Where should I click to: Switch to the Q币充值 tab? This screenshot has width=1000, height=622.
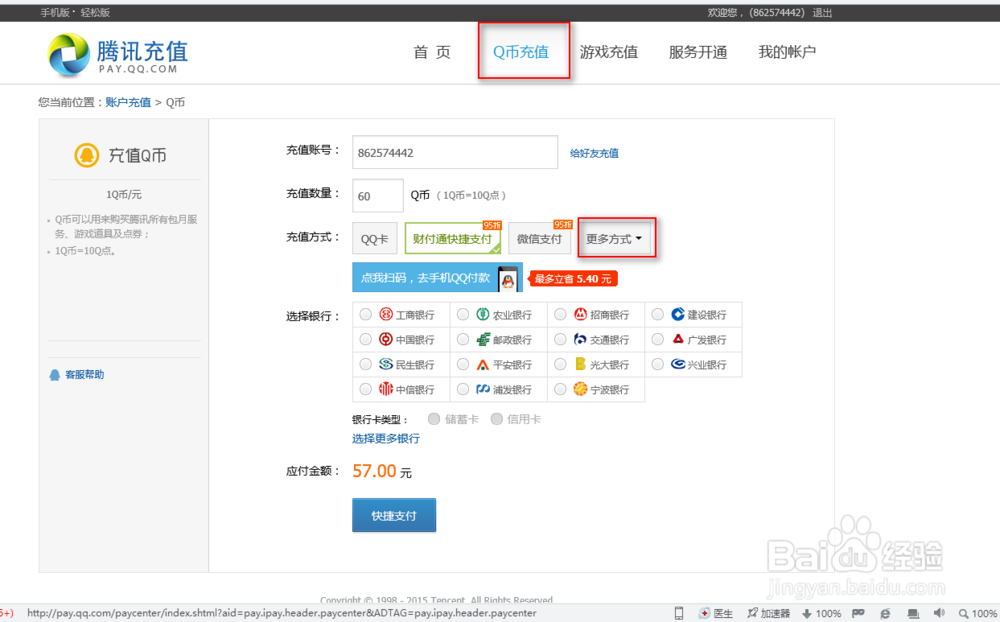pyautogui.click(x=520, y=52)
